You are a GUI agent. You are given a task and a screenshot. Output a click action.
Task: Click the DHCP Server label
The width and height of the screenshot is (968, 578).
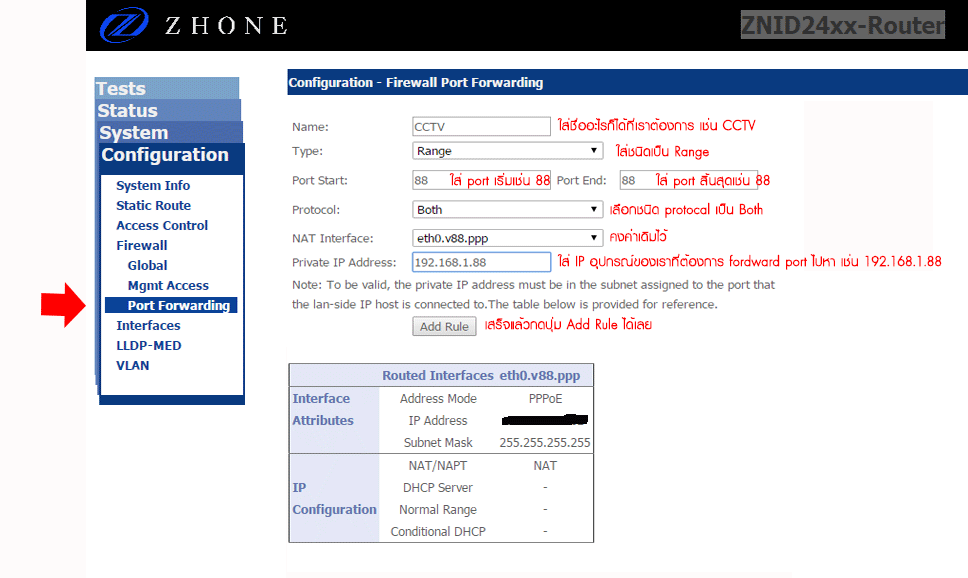(438, 487)
